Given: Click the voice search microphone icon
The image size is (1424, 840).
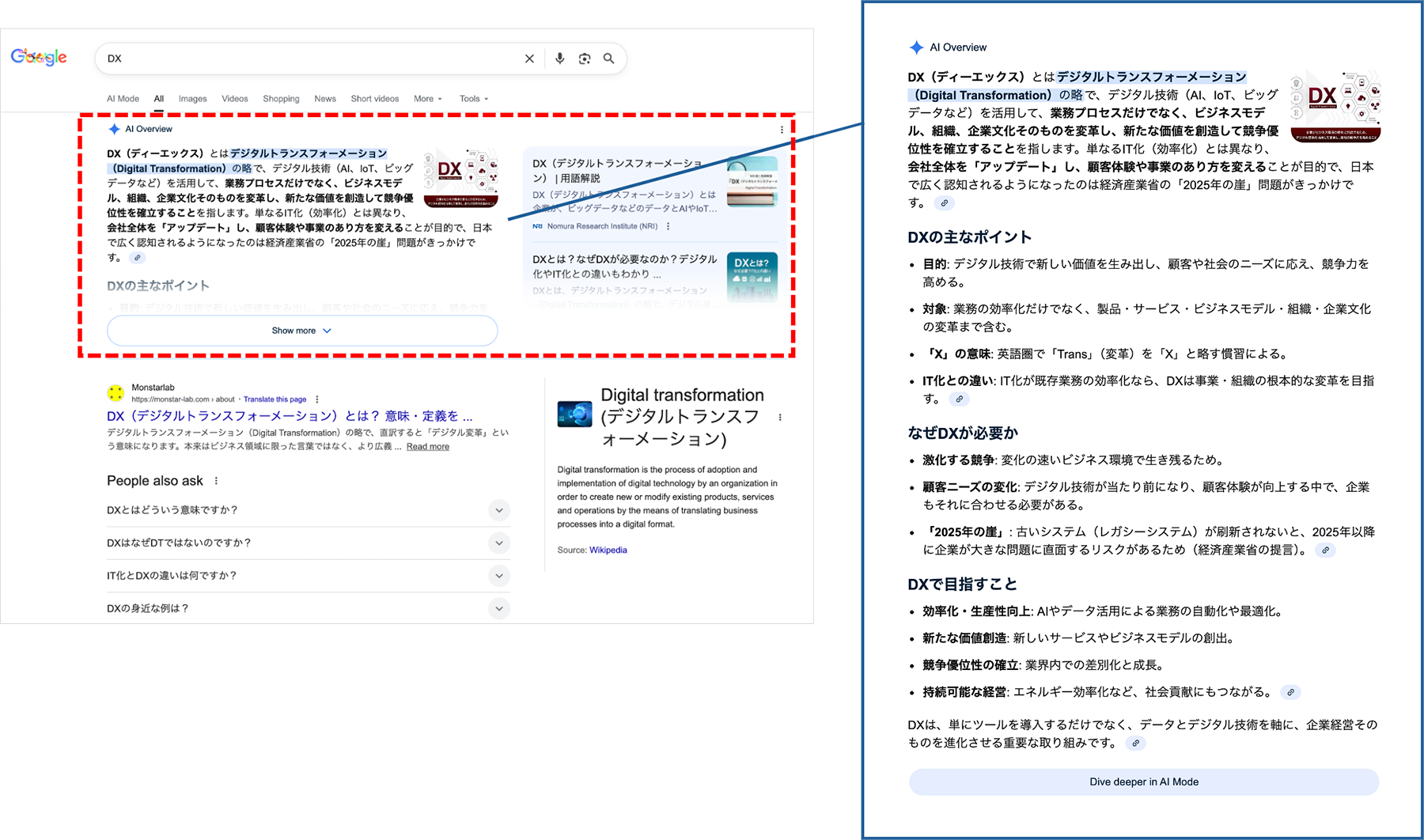Looking at the screenshot, I should tap(561, 59).
